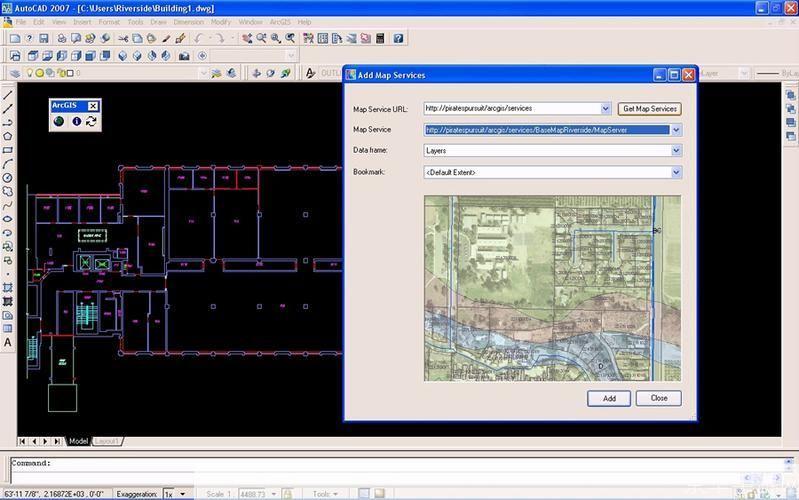Screen dimensions: 799x500
Task: Click the Match Properties paintbrush icon
Action: (180, 38)
